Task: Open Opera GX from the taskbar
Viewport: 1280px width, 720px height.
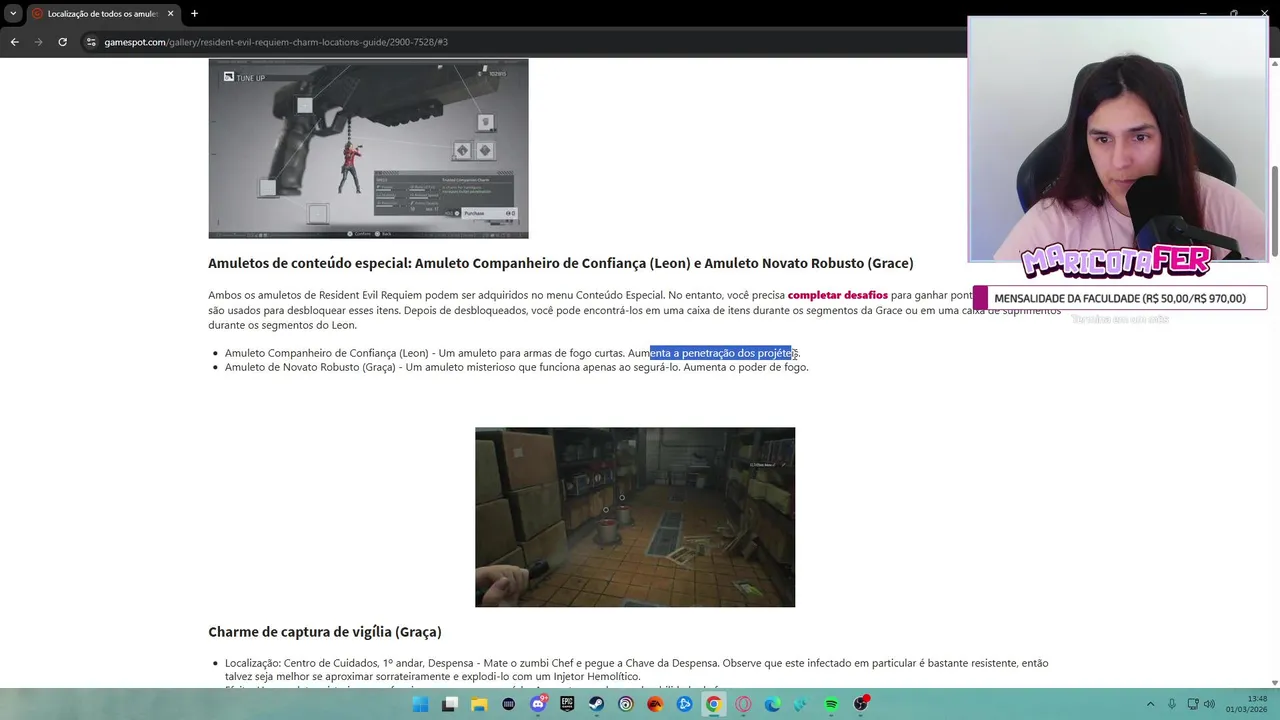Action: pos(743,704)
